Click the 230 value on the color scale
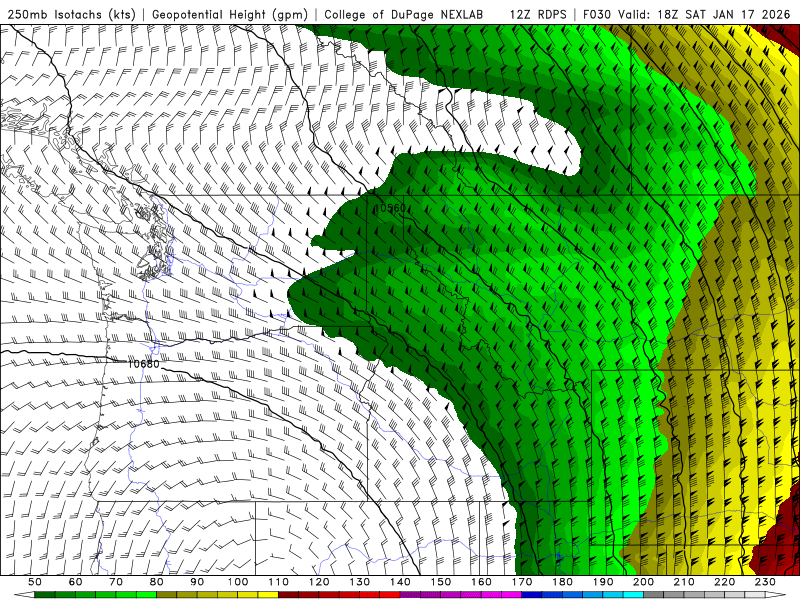The image size is (800, 600). coord(765,582)
